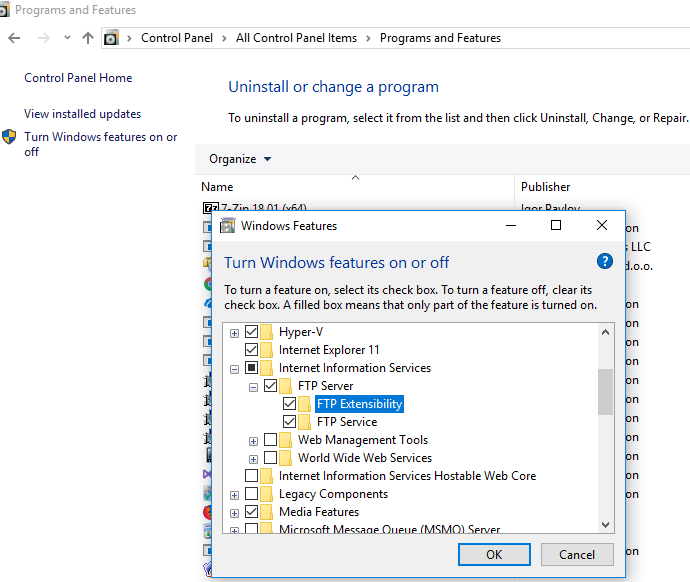
Task: Uncheck the FTP Service checkbox
Action: (x=289, y=421)
